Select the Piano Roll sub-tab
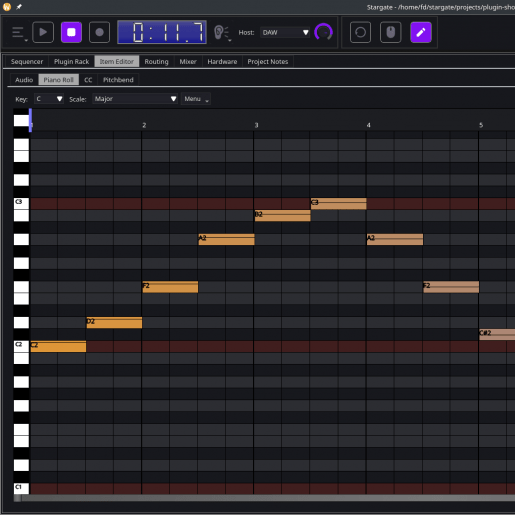Screen dimensions: 515x515 [58, 80]
